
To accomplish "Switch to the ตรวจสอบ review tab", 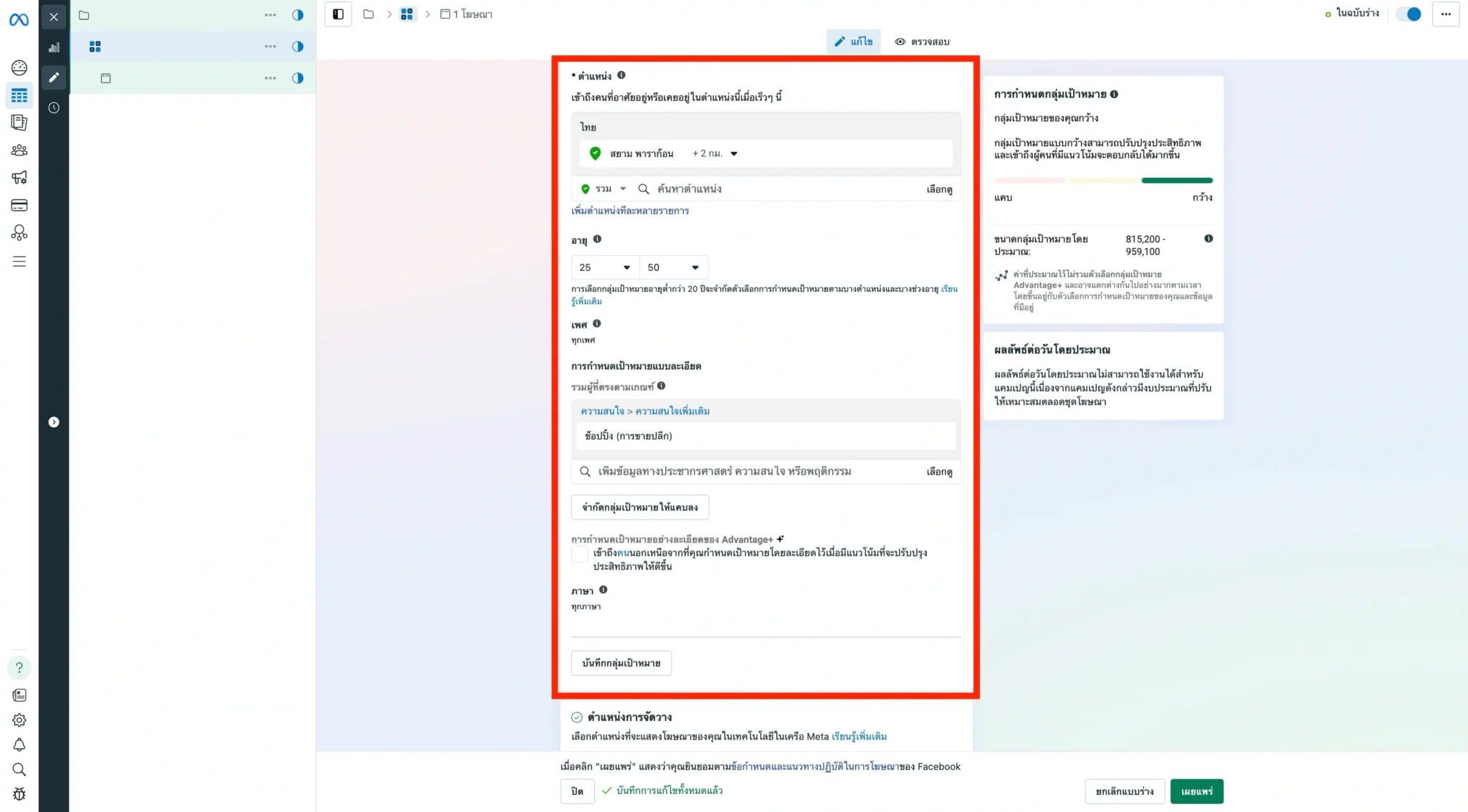I will pyautogui.click(x=922, y=42).
